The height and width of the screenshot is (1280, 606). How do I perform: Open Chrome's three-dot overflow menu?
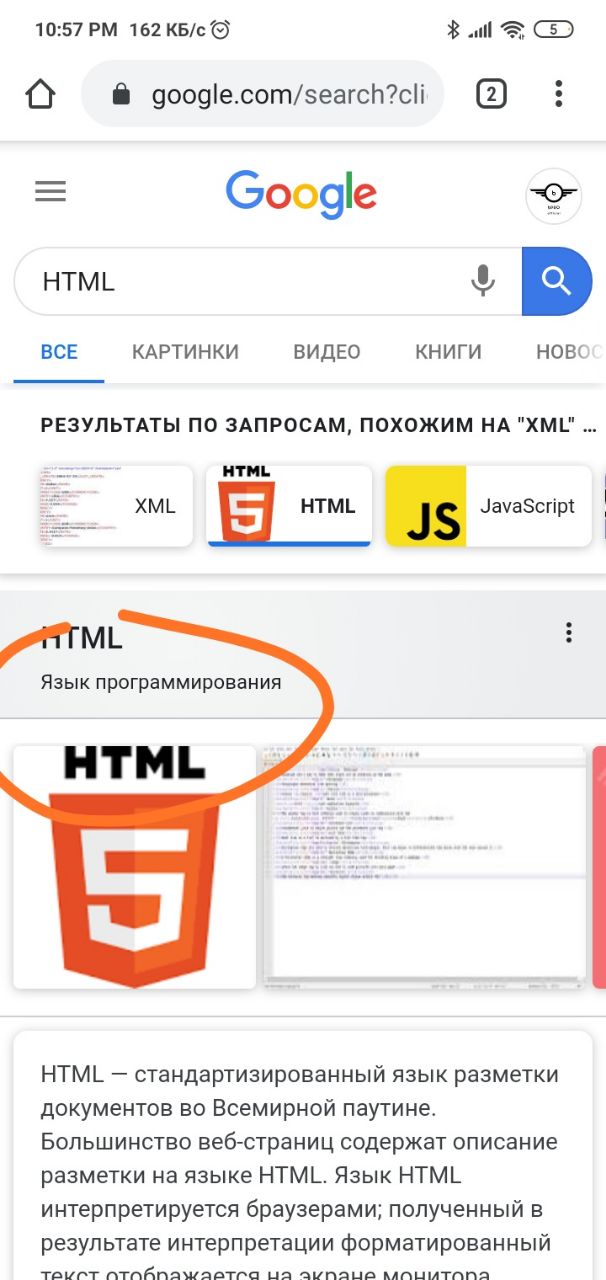[558, 94]
